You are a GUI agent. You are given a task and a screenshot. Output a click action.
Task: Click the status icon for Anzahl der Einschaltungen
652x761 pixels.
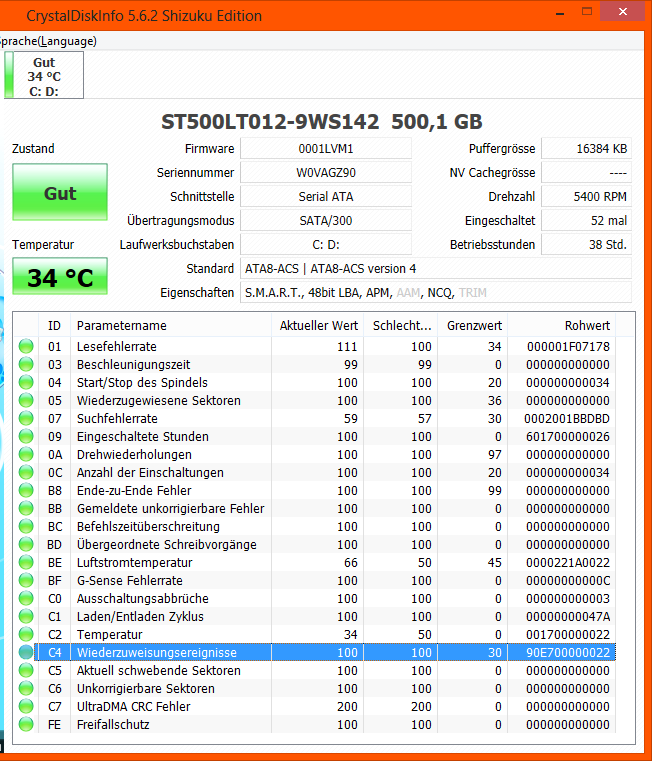pyautogui.click(x=26, y=472)
